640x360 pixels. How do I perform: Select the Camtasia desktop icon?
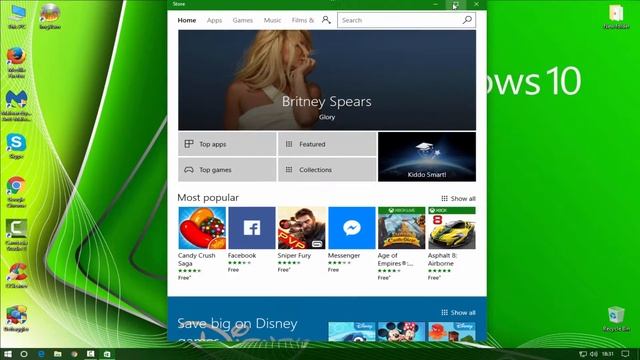[16, 235]
